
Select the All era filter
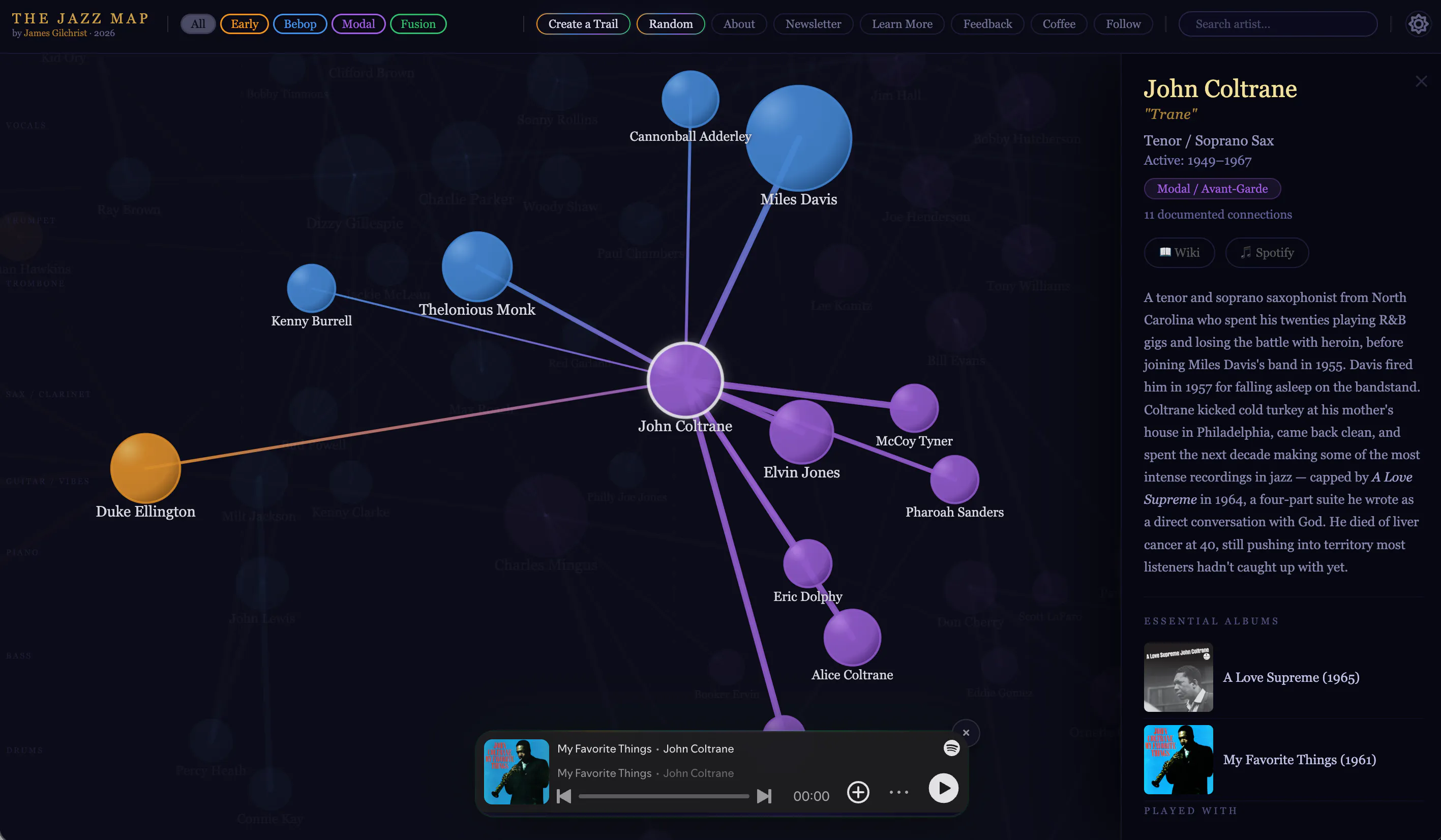[x=198, y=24]
